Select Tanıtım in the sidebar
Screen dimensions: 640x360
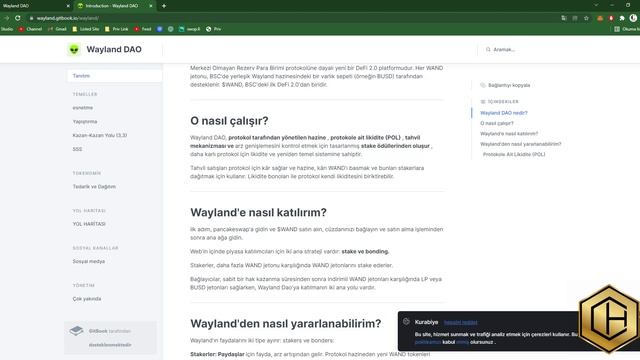114,76
